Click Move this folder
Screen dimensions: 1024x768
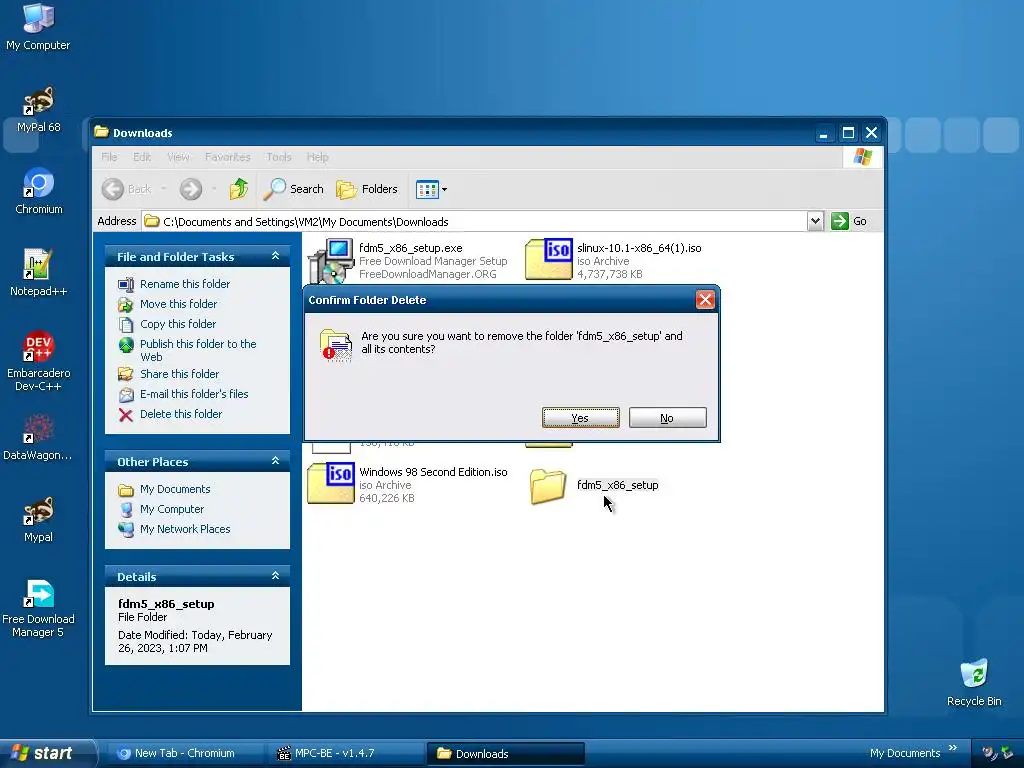click(x=178, y=304)
